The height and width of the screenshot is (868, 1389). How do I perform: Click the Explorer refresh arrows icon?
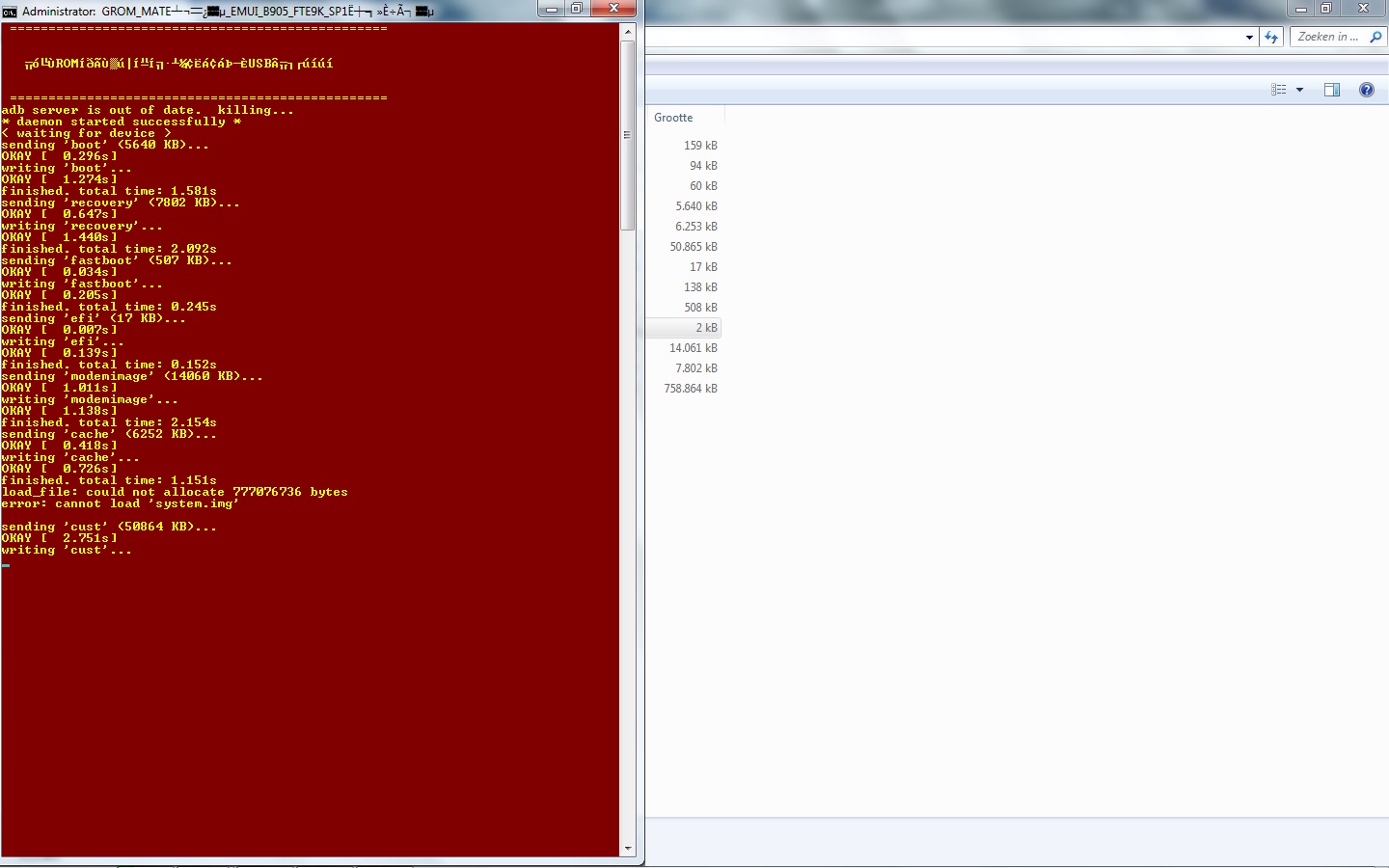(1271, 37)
